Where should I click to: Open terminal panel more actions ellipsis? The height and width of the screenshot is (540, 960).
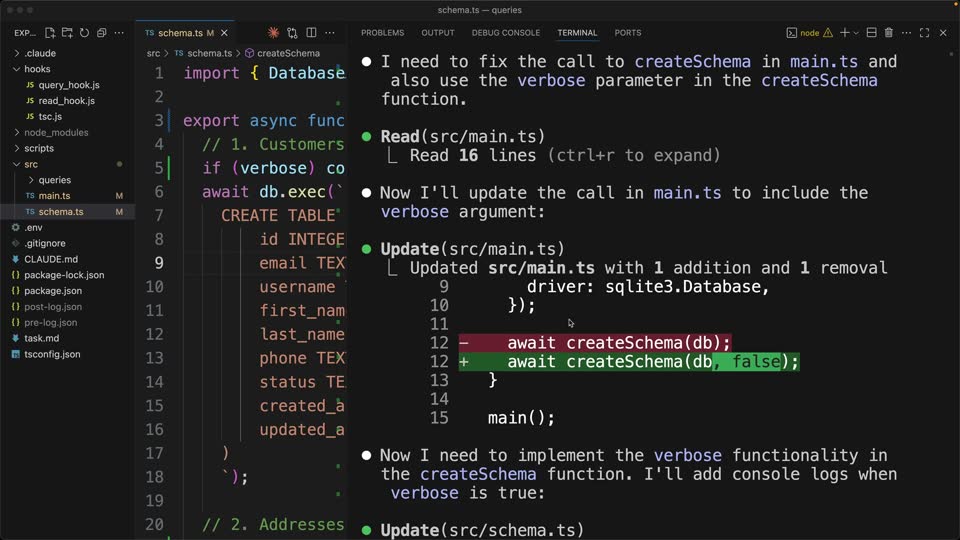point(906,33)
